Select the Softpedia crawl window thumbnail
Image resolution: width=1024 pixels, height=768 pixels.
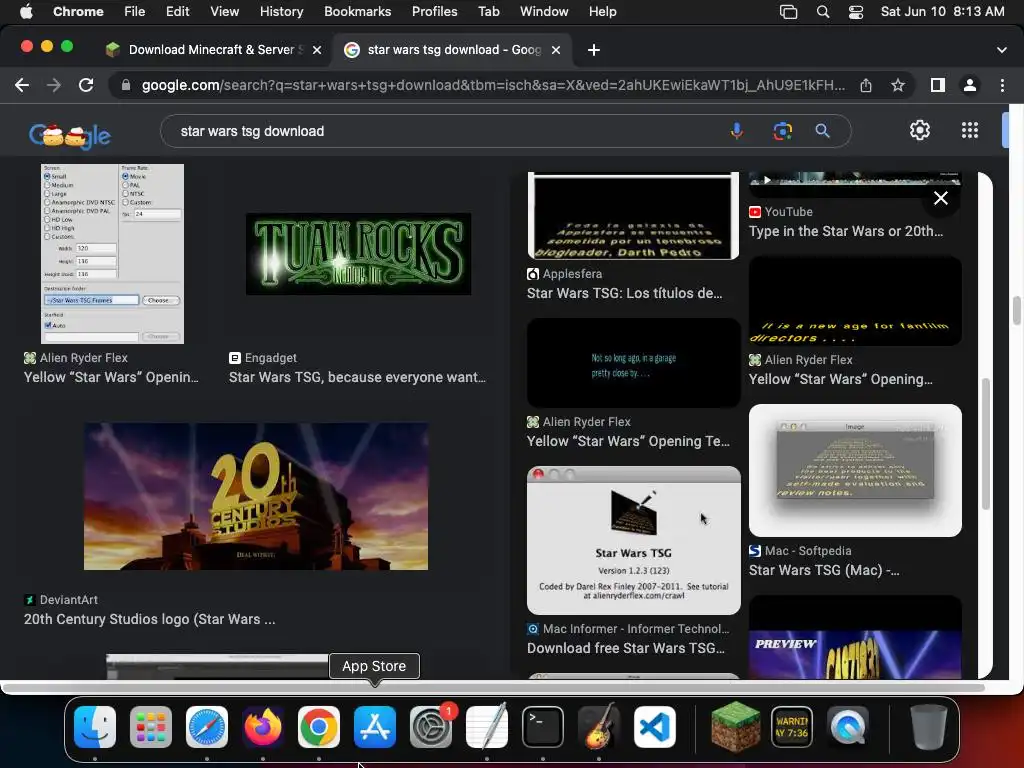[855, 470]
